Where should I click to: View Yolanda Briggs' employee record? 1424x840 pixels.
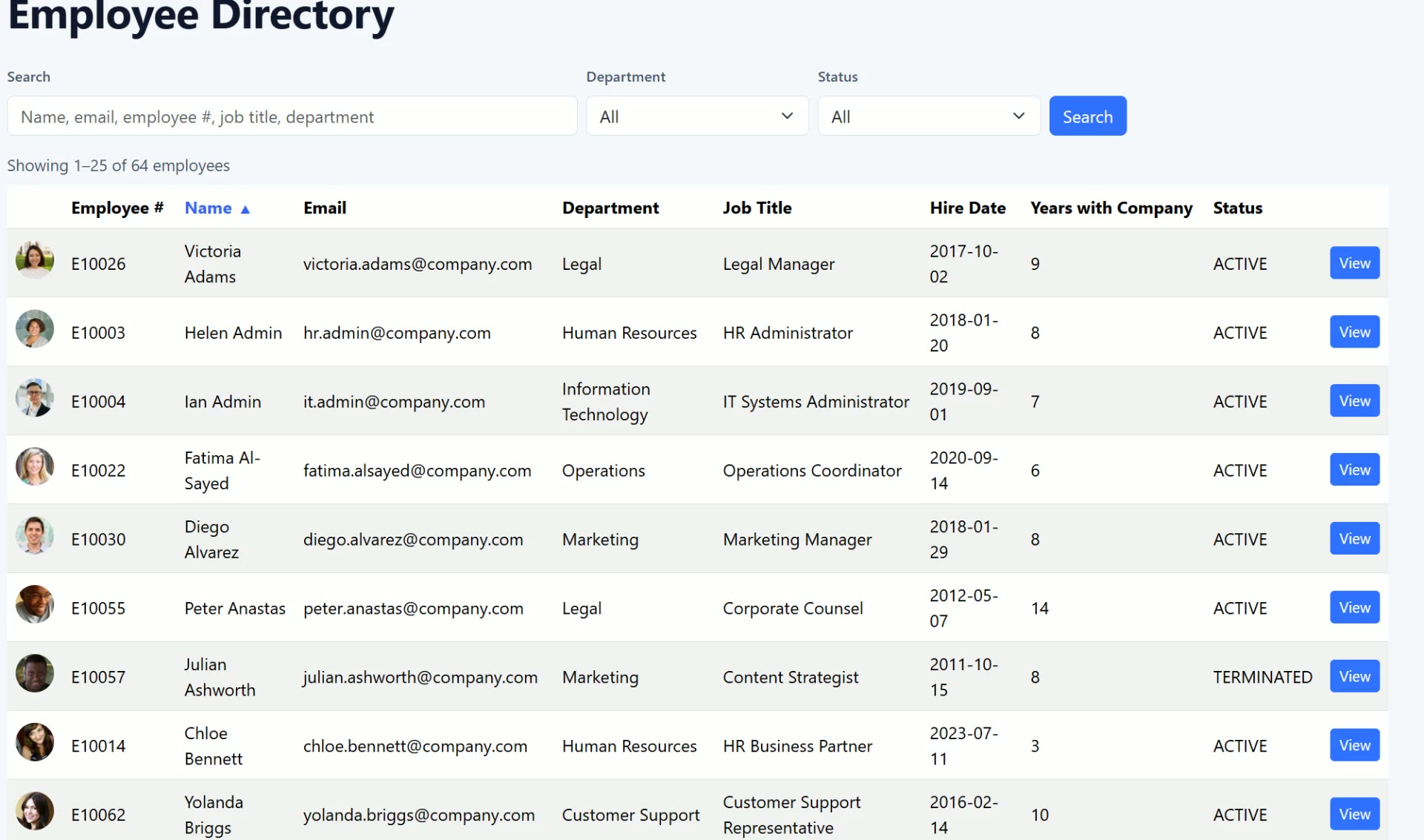[1354, 814]
